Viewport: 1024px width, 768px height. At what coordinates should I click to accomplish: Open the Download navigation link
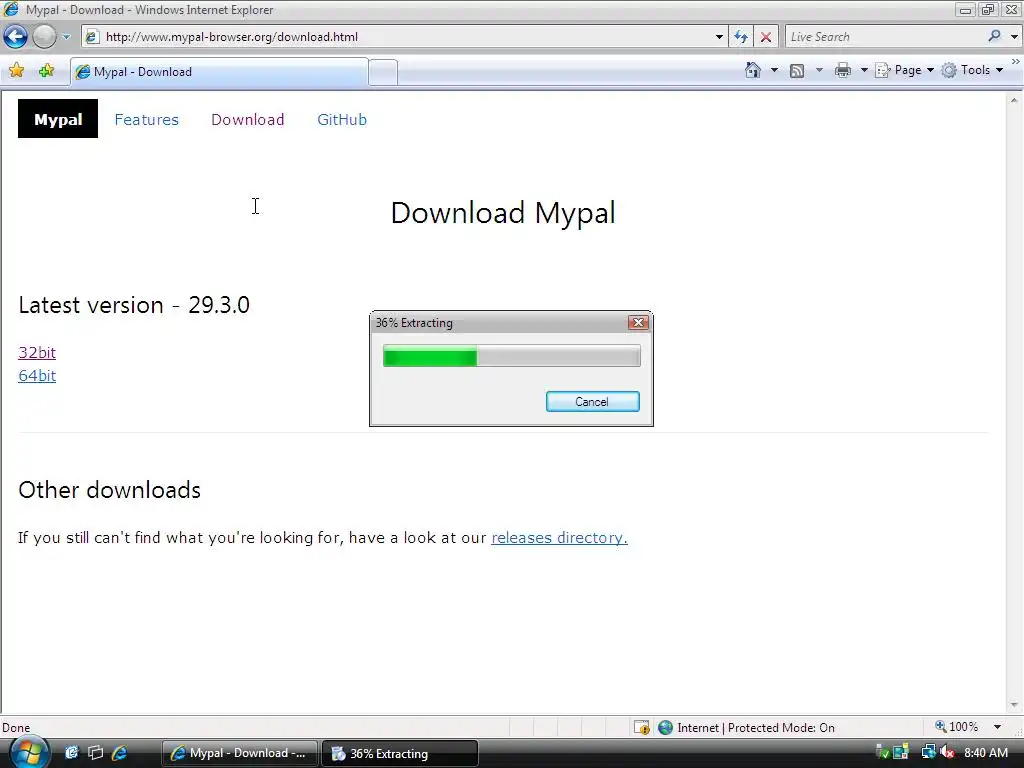(248, 120)
